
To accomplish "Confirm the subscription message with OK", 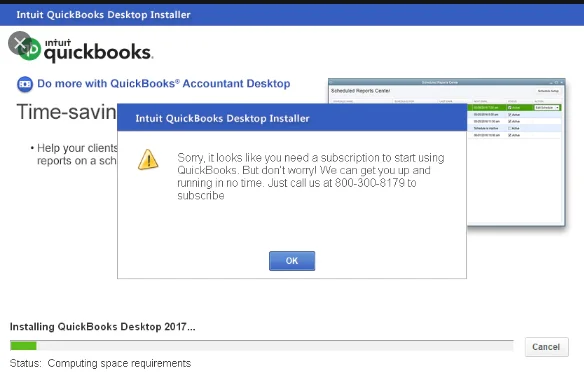I will pos(292,261).
